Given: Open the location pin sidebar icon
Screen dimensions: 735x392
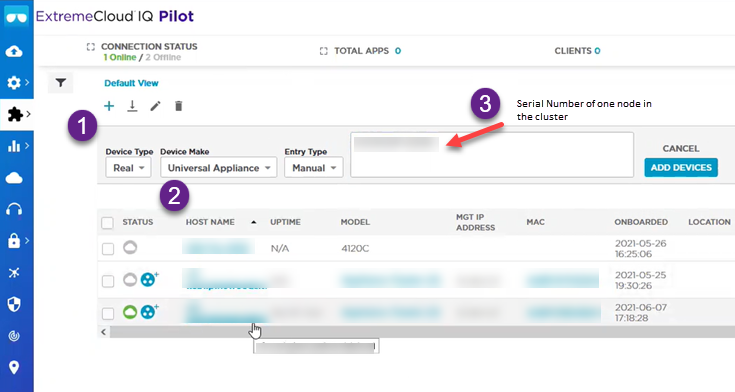Looking at the screenshot, I should (14, 367).
